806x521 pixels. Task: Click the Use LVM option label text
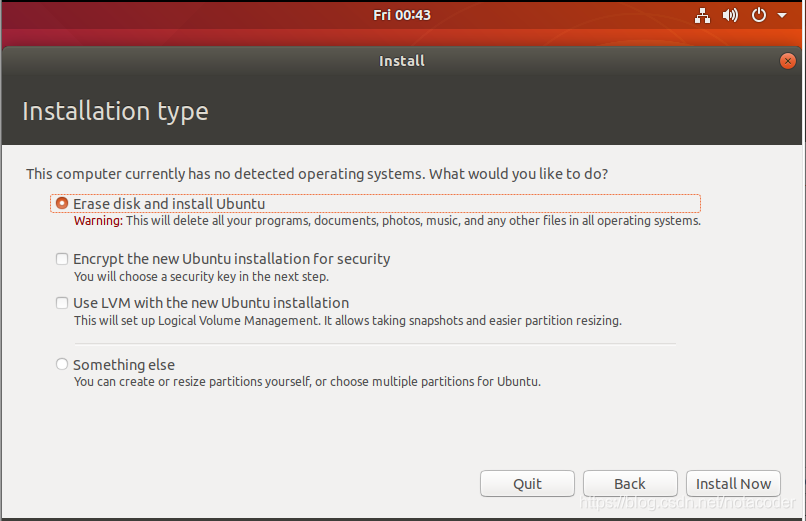click(211, 303)
